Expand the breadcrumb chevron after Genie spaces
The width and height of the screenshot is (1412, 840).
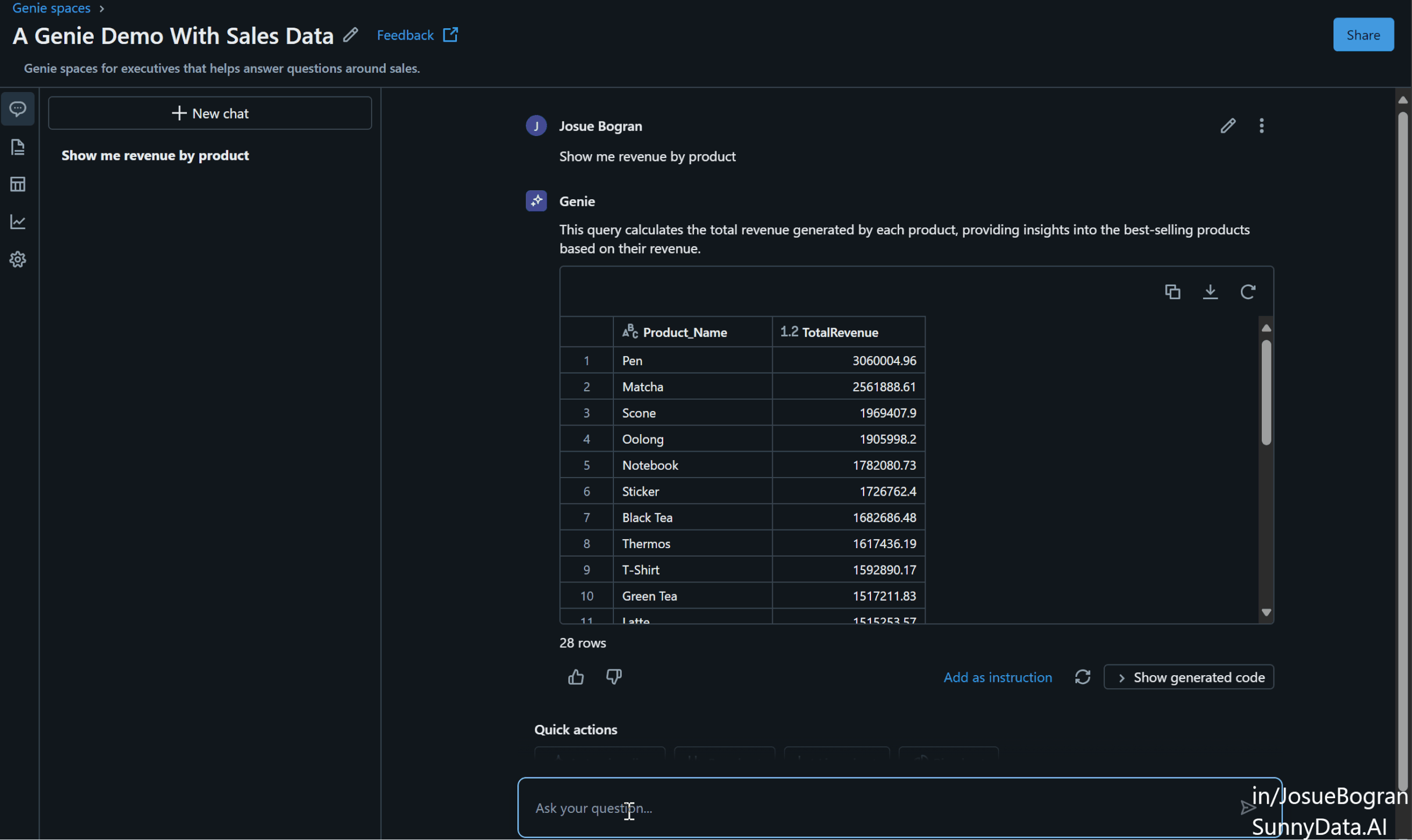(101, 8)
